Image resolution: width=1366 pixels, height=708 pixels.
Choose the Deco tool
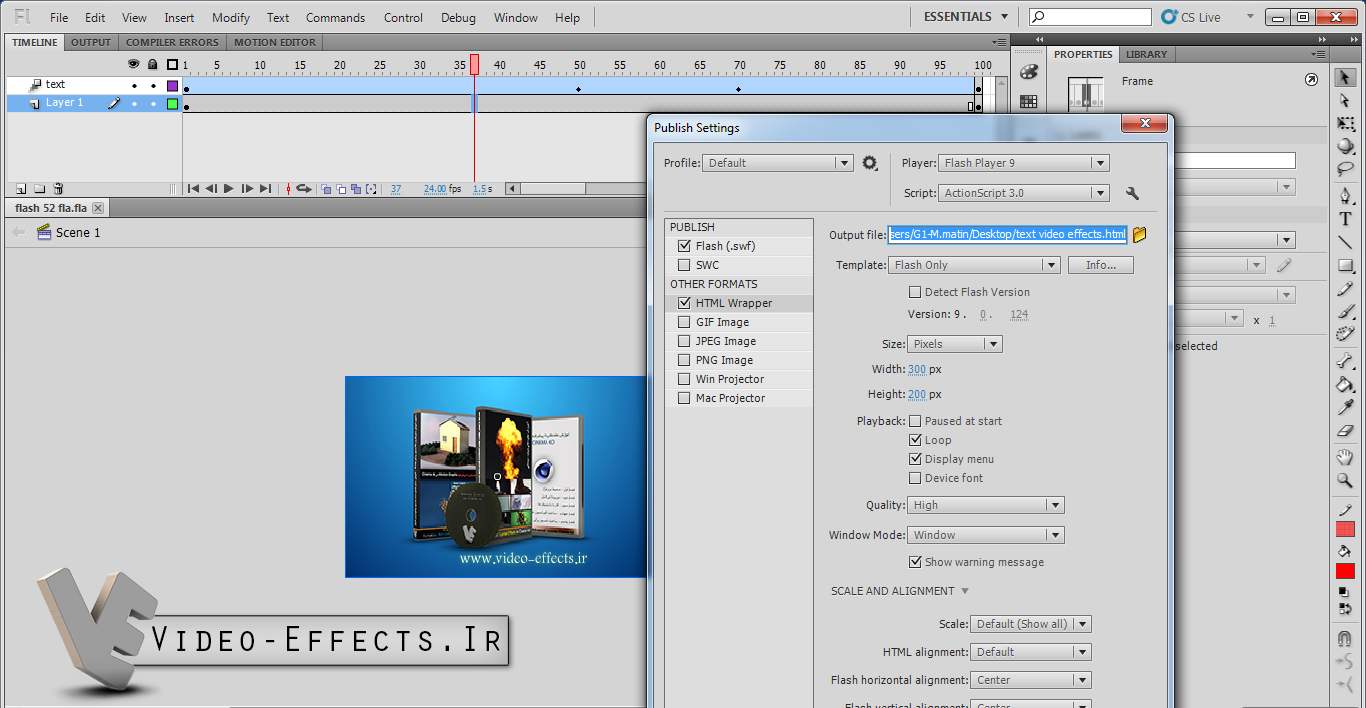coord(1345,334)
